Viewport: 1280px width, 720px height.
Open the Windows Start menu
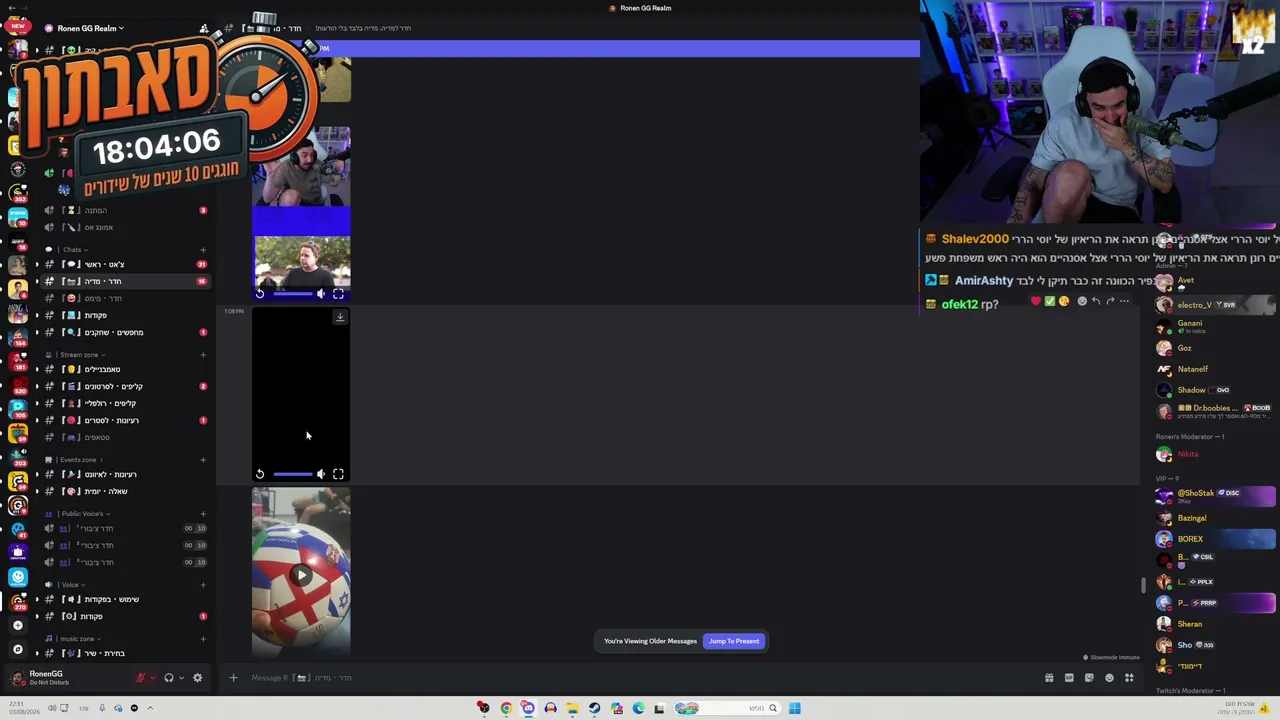tap(794, 708)
